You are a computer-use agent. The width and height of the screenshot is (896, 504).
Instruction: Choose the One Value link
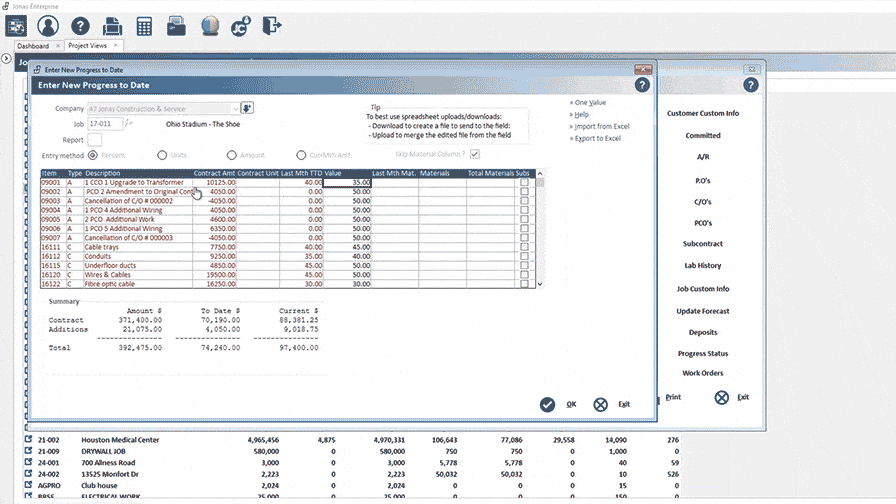point(590,102)
